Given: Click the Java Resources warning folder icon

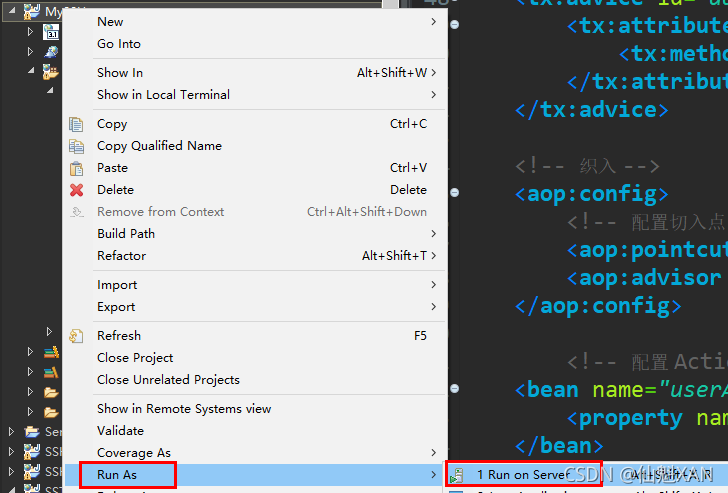Looking at the screenshot, I should (51, 72).
